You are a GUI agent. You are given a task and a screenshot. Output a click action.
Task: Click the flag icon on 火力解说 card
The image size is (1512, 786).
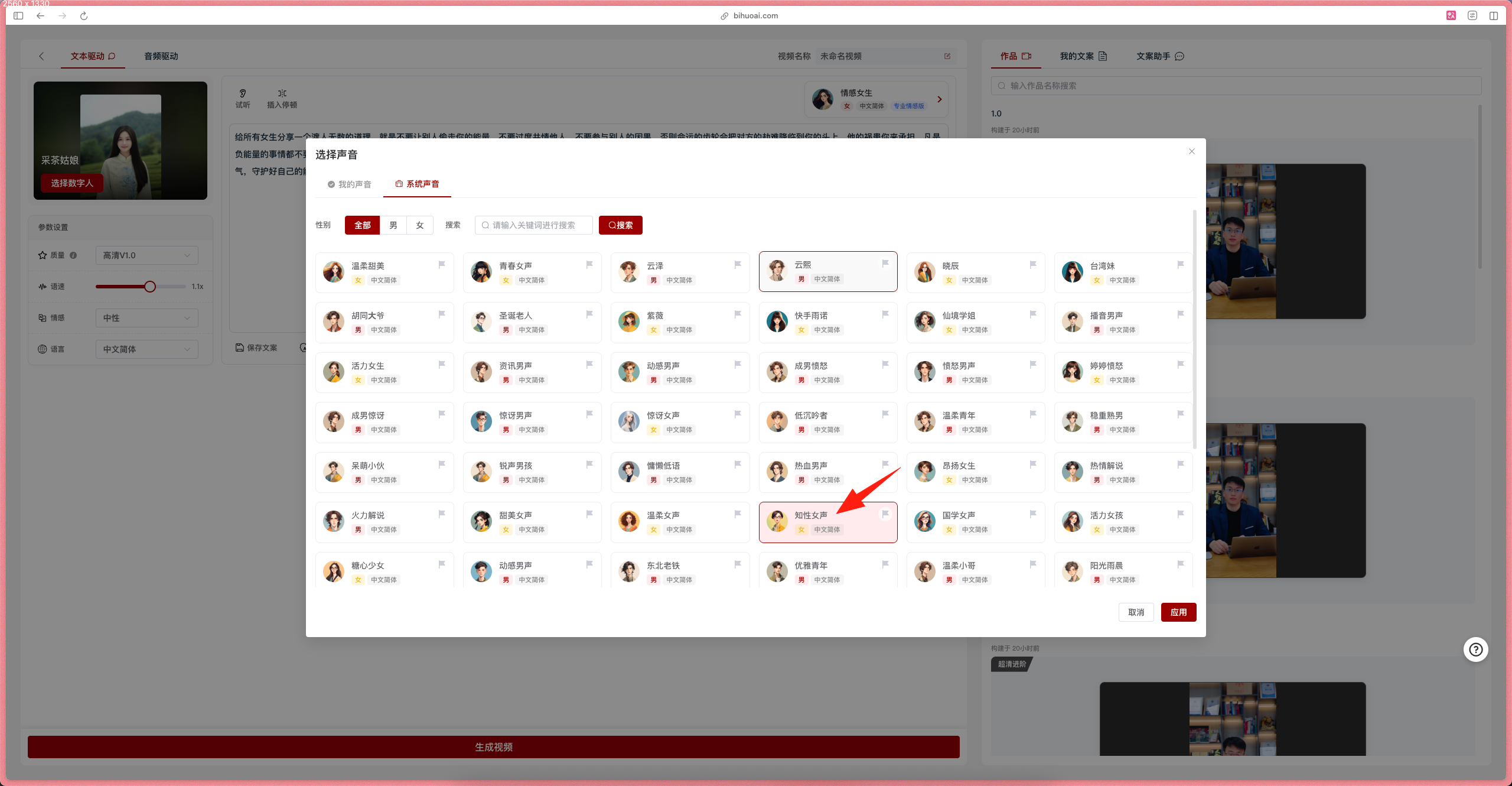click(x=442, y=514)
